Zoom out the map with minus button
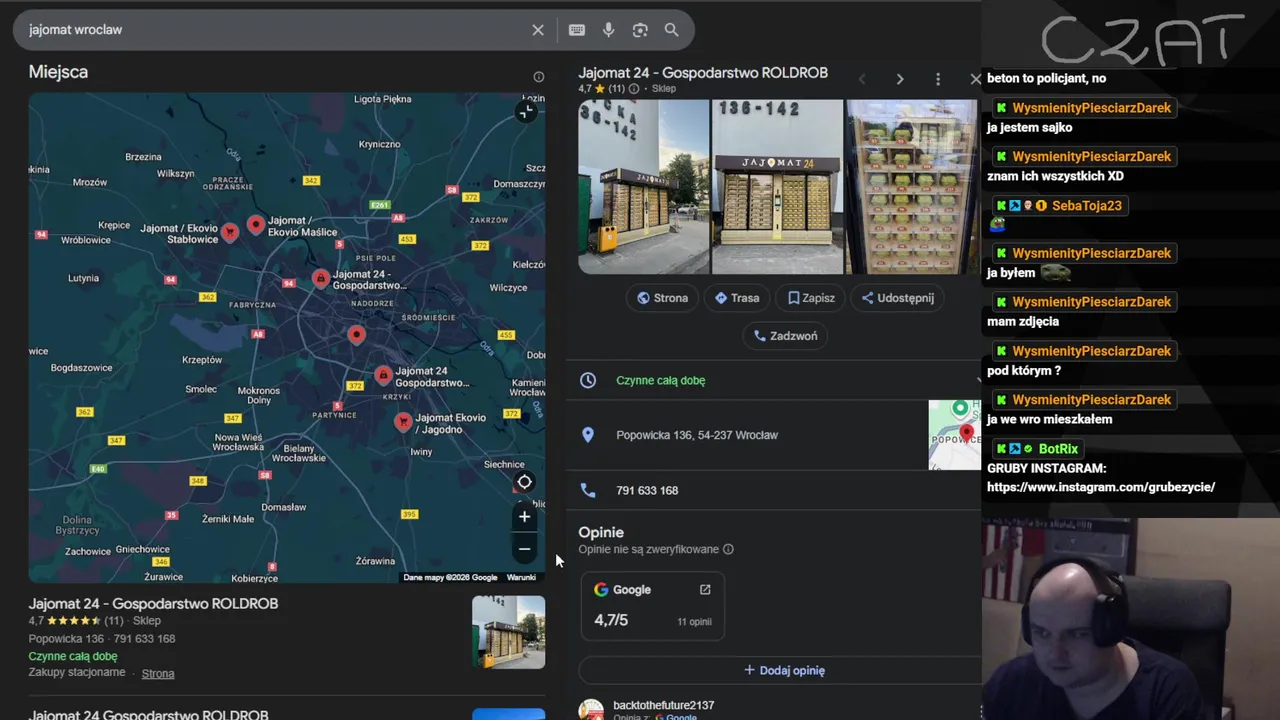The height and width of the screenshot is (720, 1280). (x=524, y=549)
